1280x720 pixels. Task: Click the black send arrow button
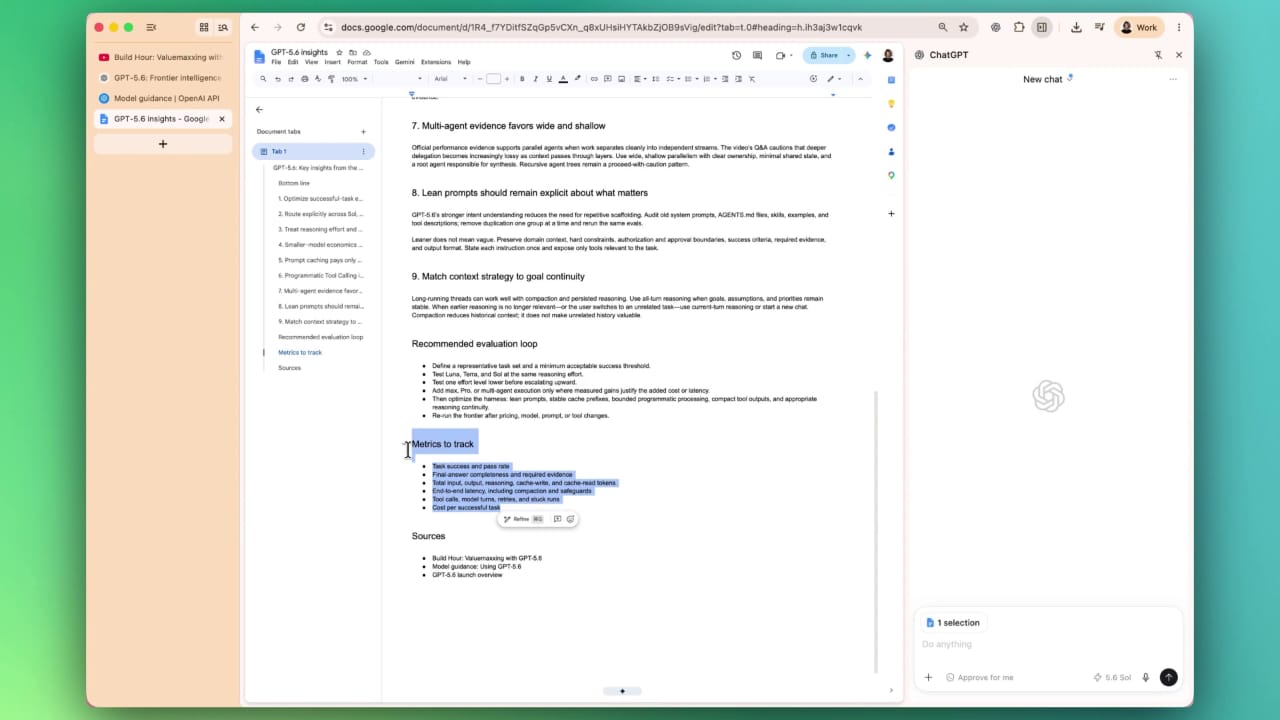1168,677
